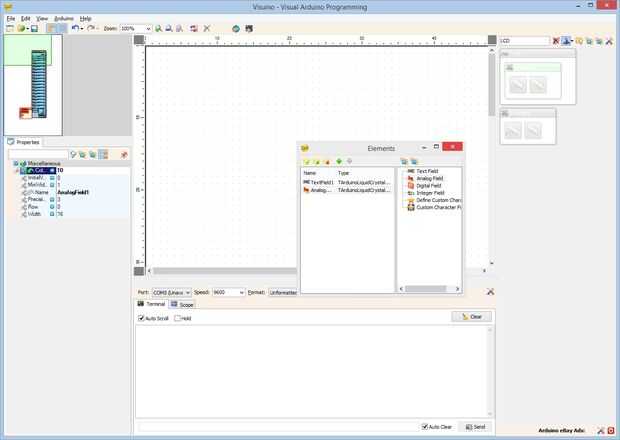620x440 pixels.
Task: Click the Properties filter input field
Action: (x=38, y=155)
